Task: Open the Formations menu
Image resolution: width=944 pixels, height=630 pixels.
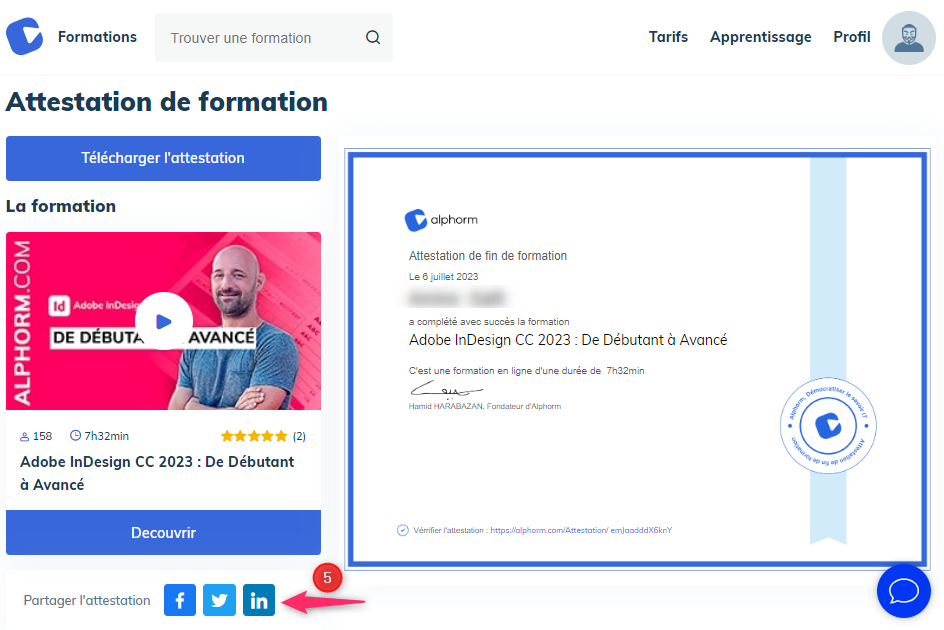Action: coord(98,37)
